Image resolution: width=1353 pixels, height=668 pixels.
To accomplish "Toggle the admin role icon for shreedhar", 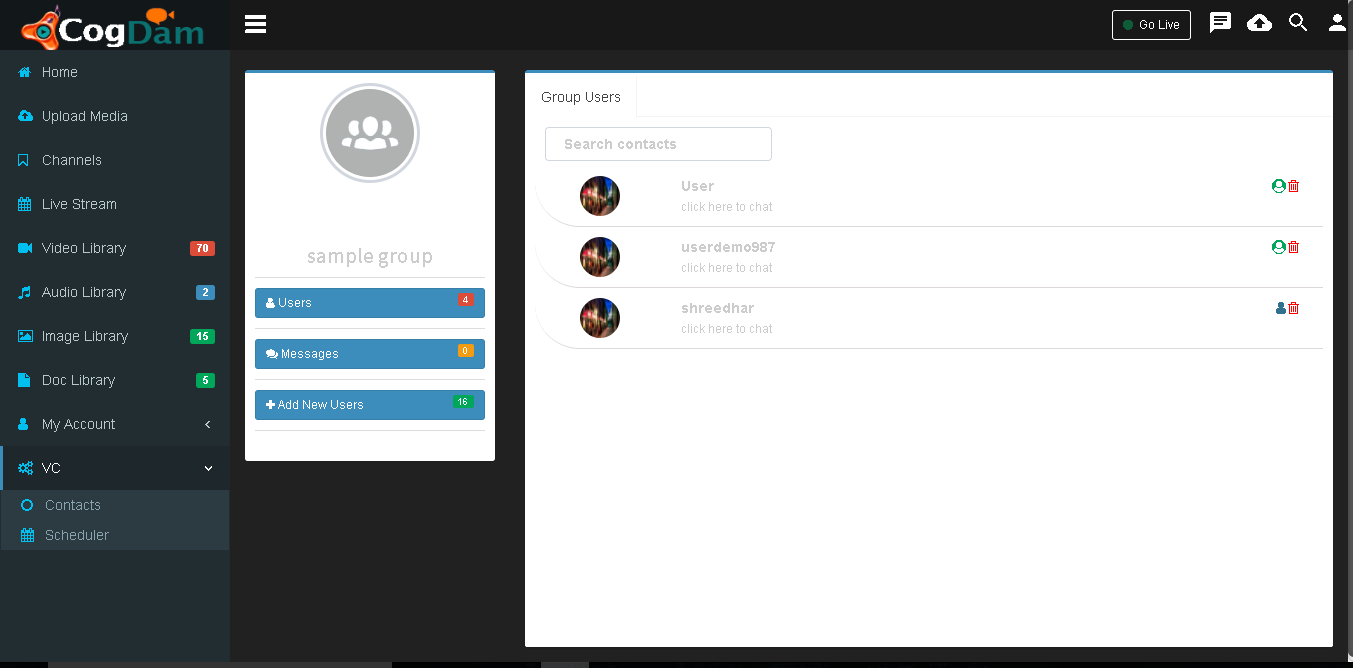I will pos(1280,308).
